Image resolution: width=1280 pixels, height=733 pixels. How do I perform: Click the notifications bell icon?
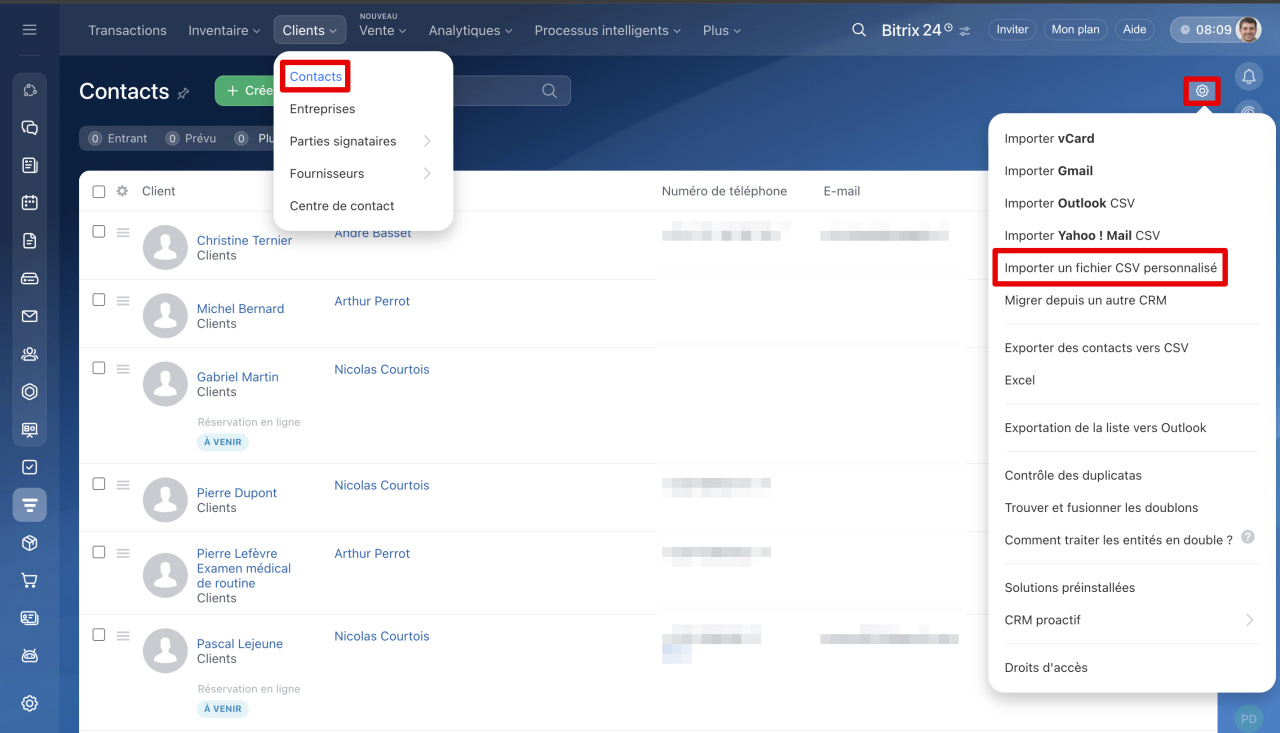(1248, 77)
